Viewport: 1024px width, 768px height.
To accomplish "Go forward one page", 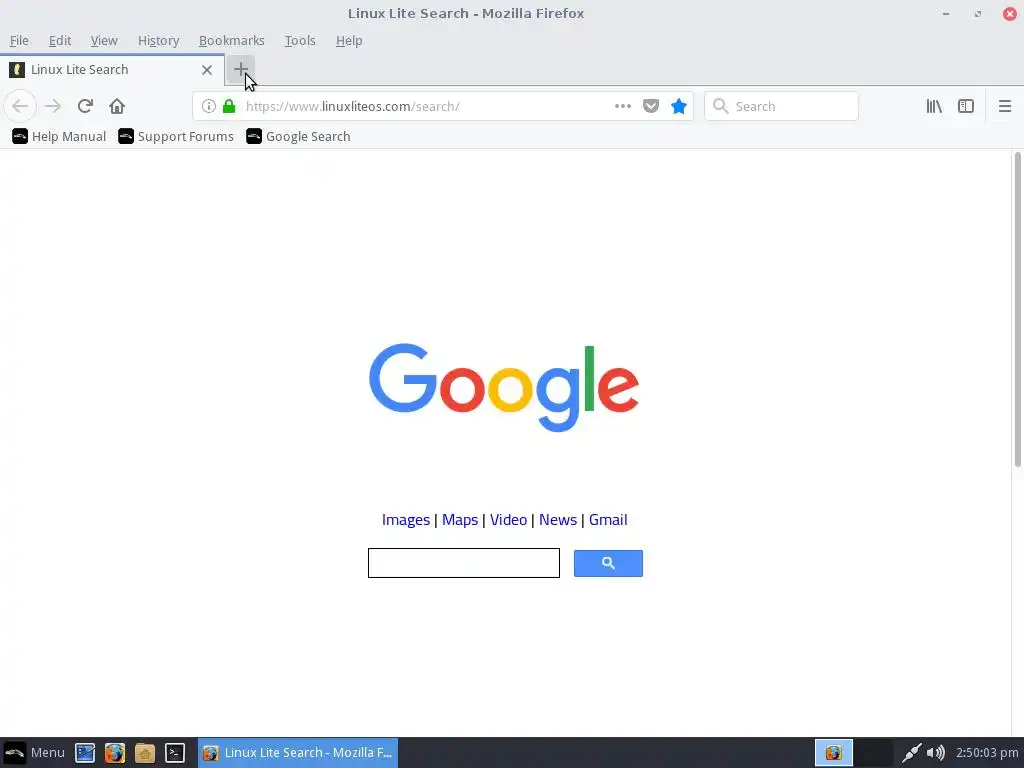I will 53,106.
